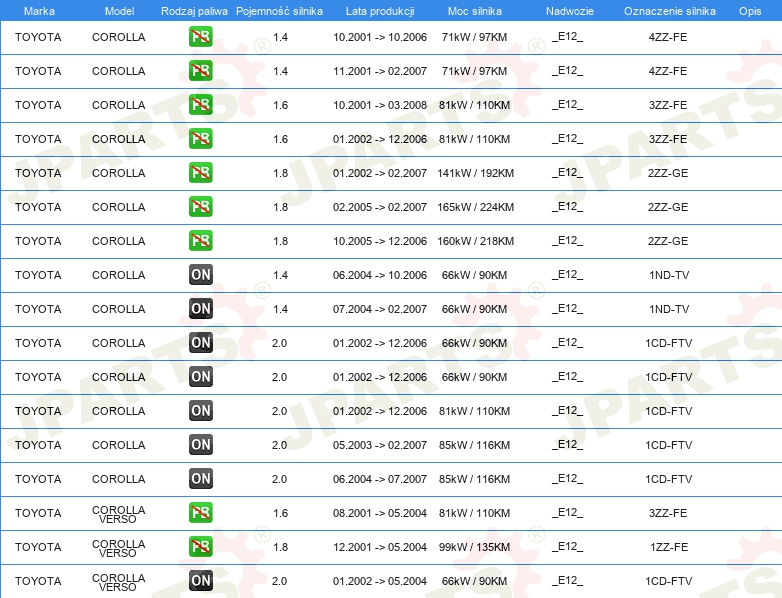The image size is (782, 598).
Task: Click the 141kW / 192KM power cell
Action: [475, 173]
